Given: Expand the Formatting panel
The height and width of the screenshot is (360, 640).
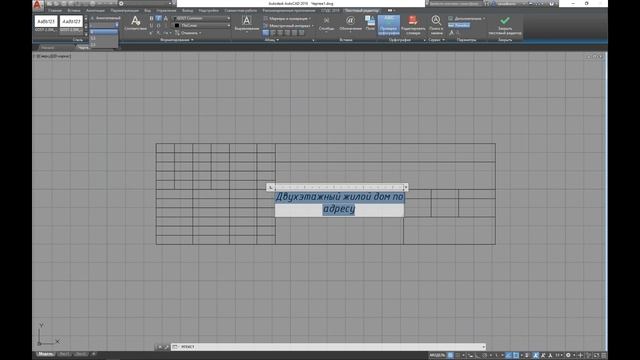Looking at the screenshot, I should point(177,40).
